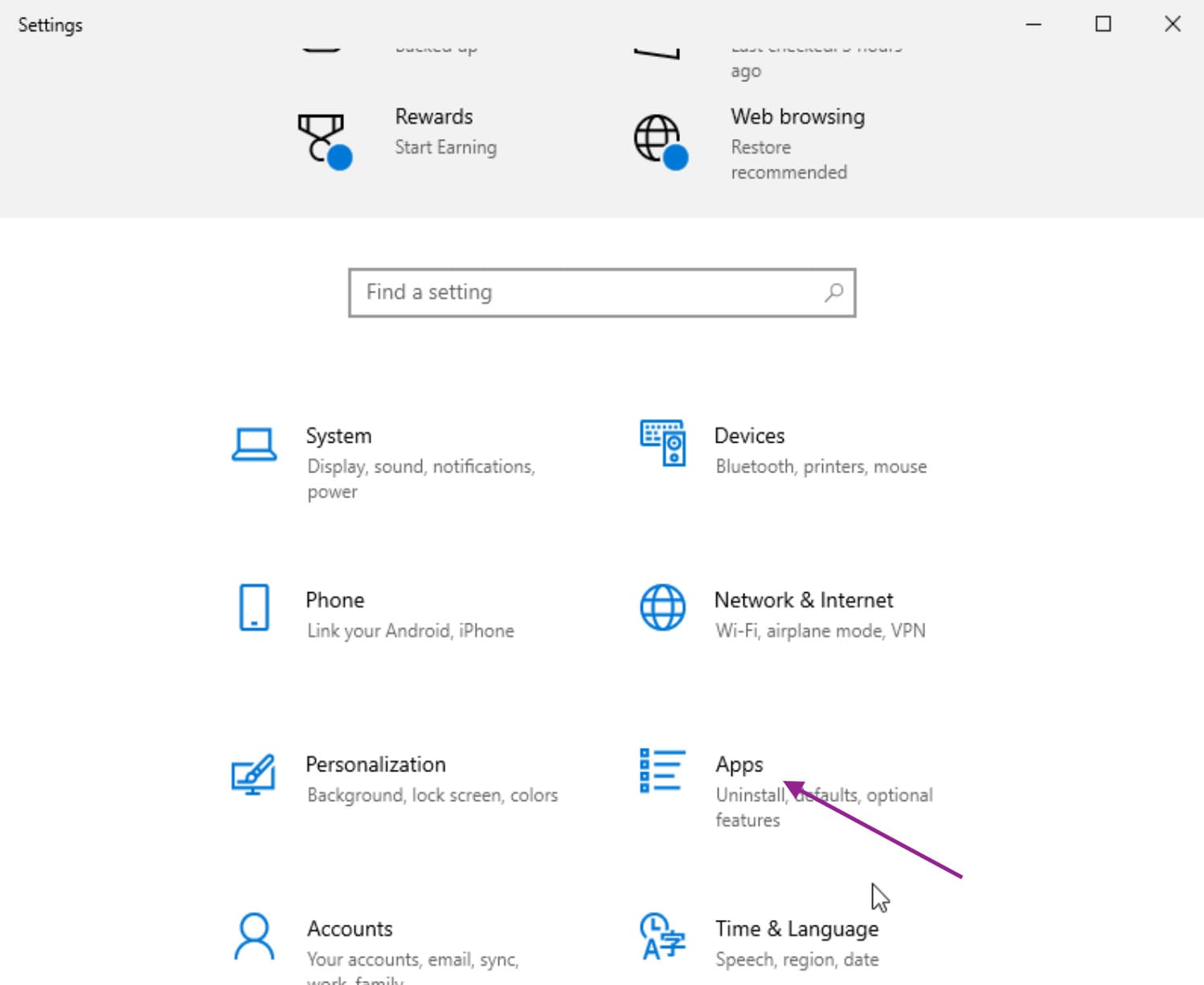Select the Rewards medal icon
The image size is (1204, 985).
[325, 141]
